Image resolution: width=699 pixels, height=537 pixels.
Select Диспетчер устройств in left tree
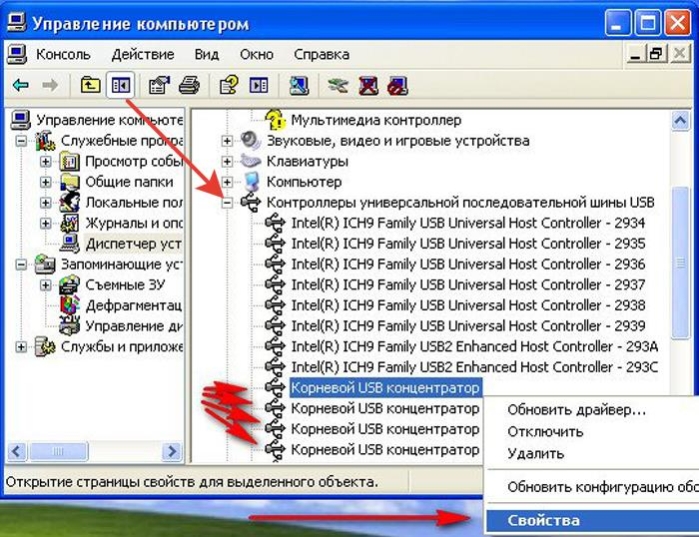tap(133, 244)
